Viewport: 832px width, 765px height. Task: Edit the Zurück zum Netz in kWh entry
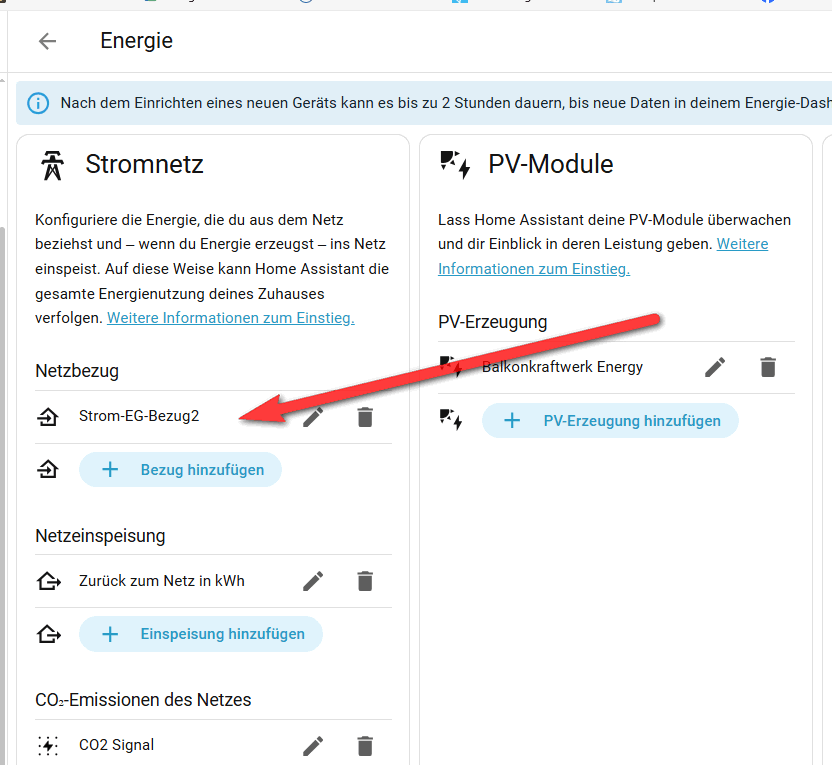point(313,581)
